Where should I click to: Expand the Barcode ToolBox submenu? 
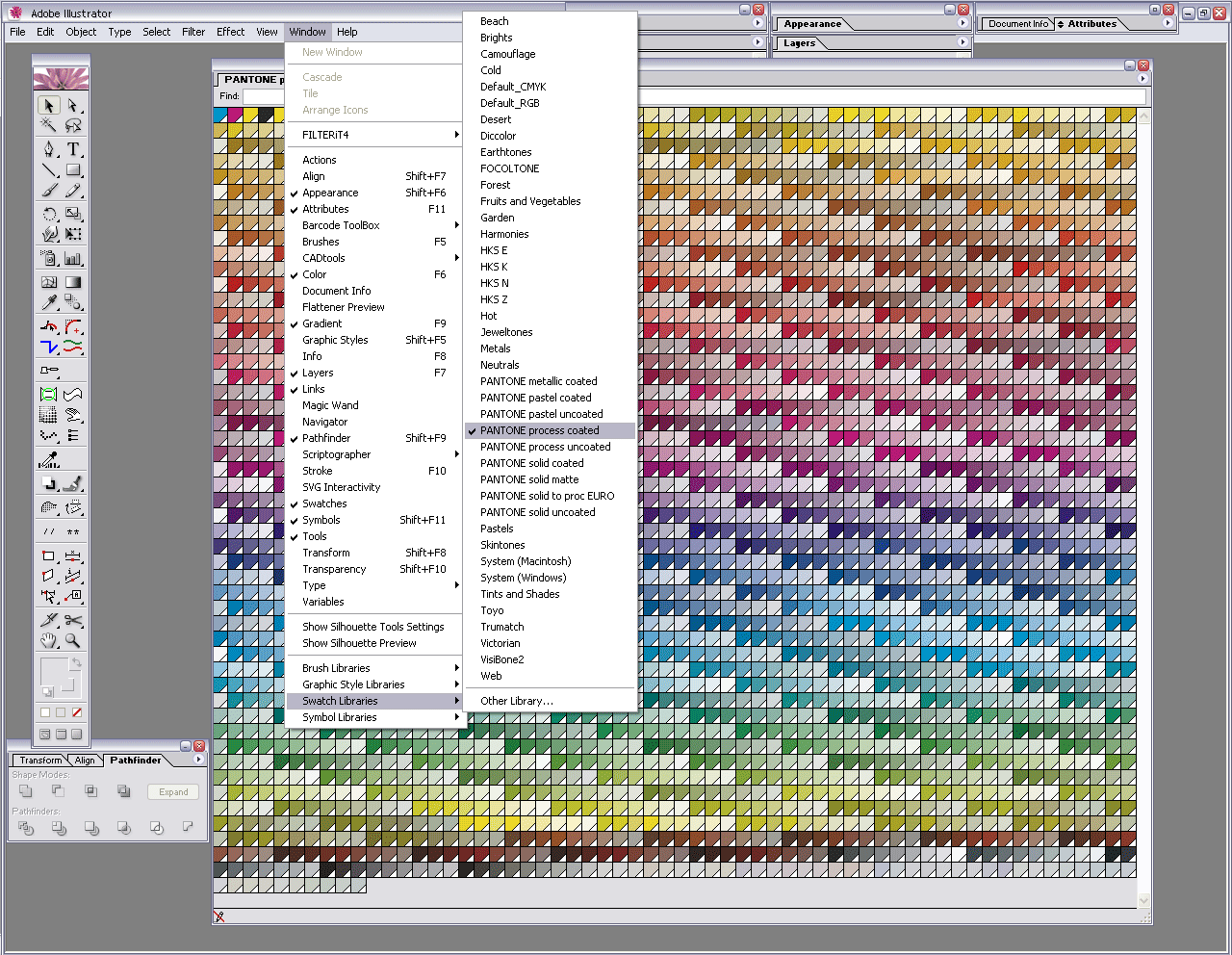tap(374, 225)
